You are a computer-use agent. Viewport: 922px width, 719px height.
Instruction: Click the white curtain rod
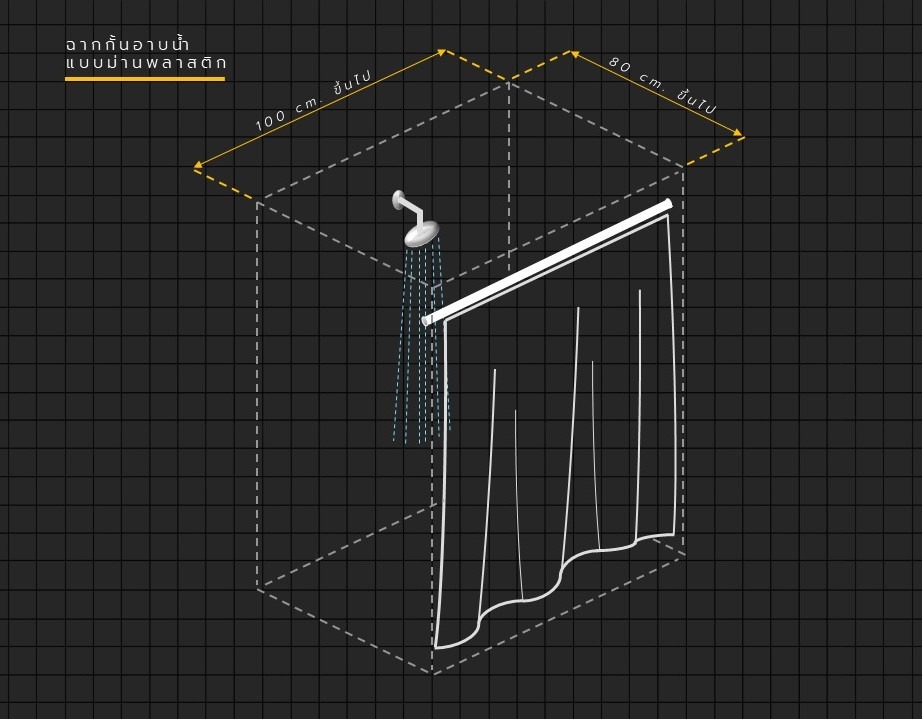[547, 262]
